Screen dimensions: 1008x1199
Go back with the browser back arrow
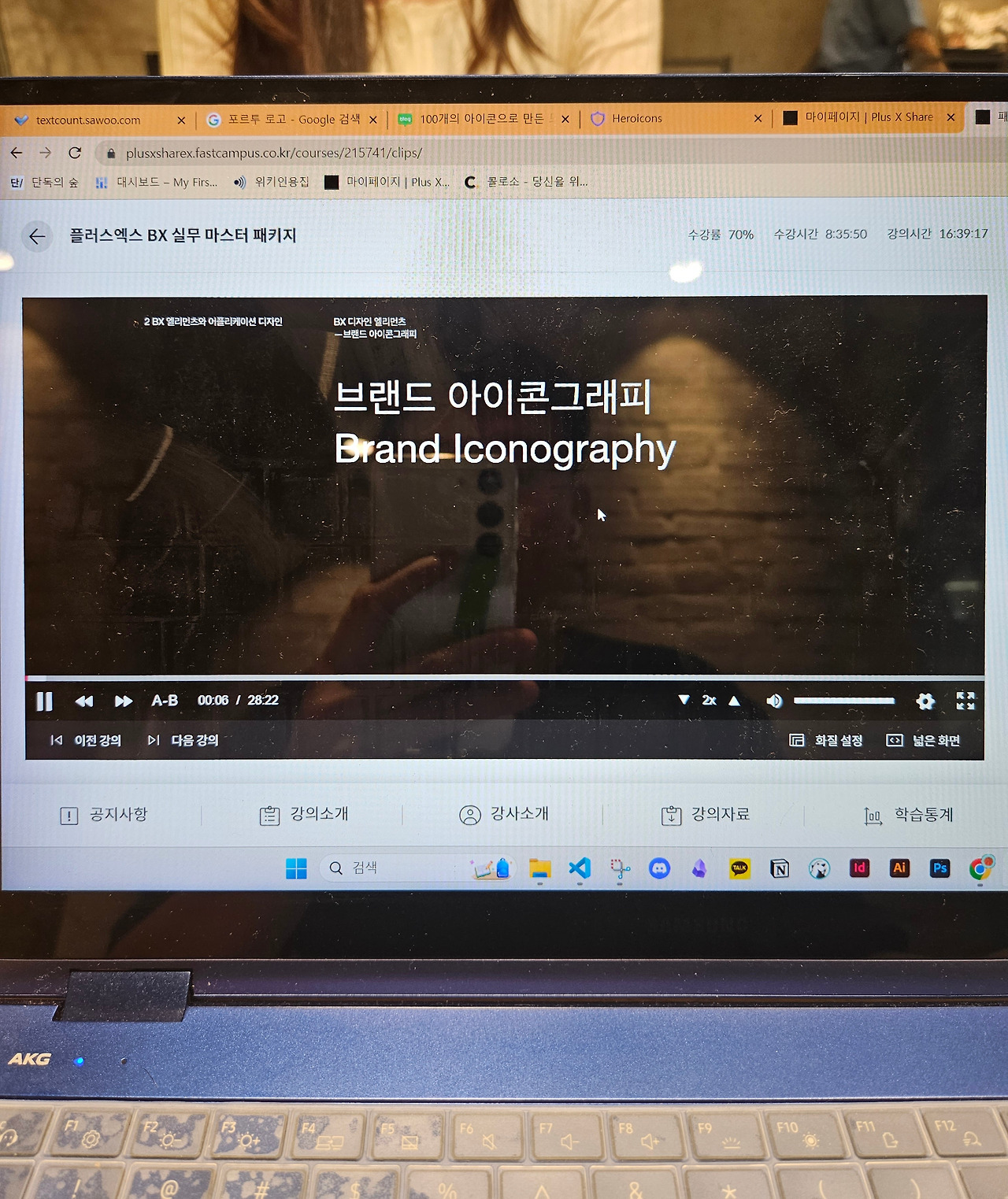click(x=17, y=153)
